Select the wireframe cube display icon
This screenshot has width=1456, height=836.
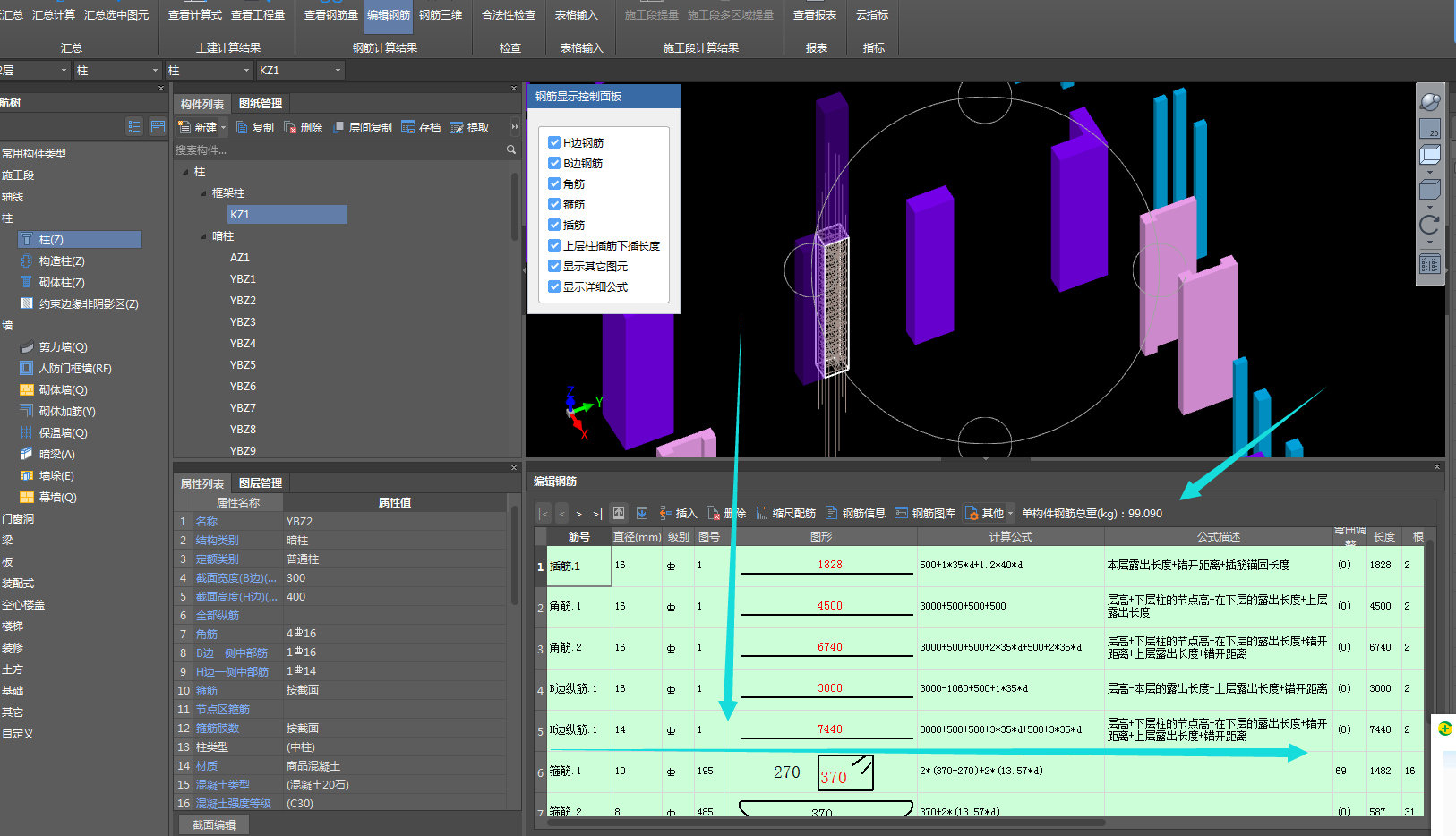click(1430, 155)
